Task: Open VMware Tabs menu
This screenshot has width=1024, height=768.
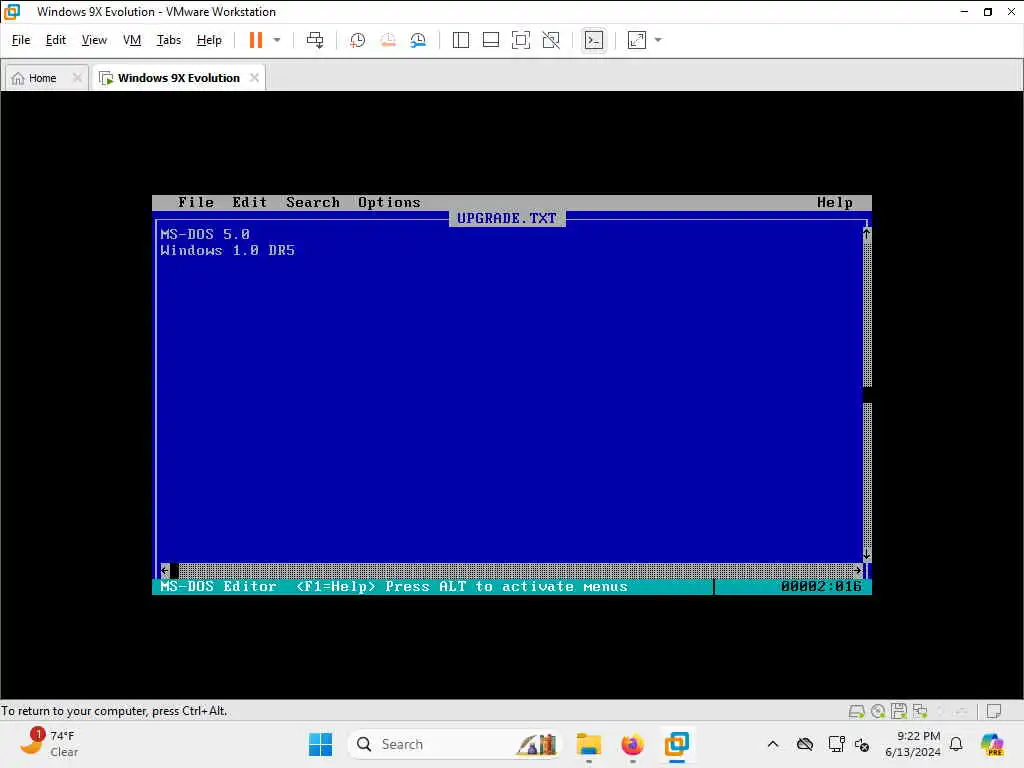Action: click(168, 40)
